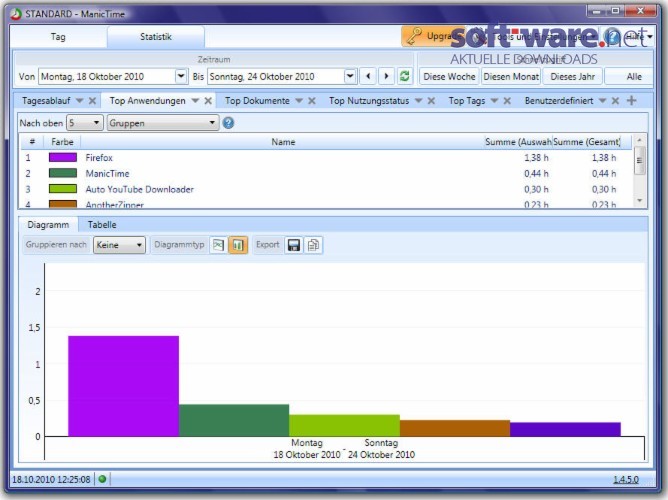
Task: Click the purple Firefox bar in chart
Action: click(124, 386)
